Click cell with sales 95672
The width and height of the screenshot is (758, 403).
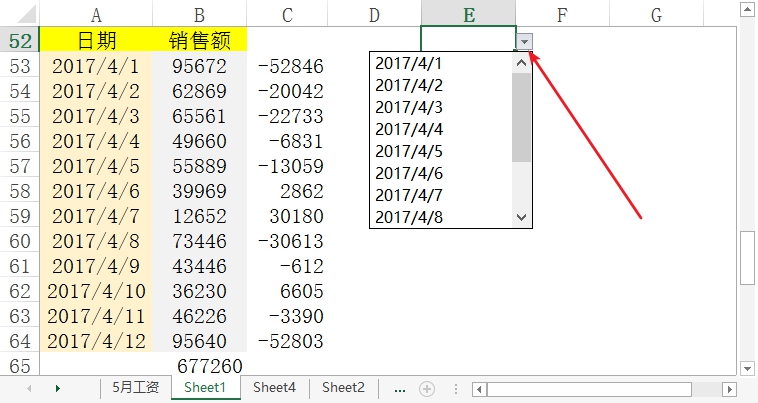click(199, 66)
